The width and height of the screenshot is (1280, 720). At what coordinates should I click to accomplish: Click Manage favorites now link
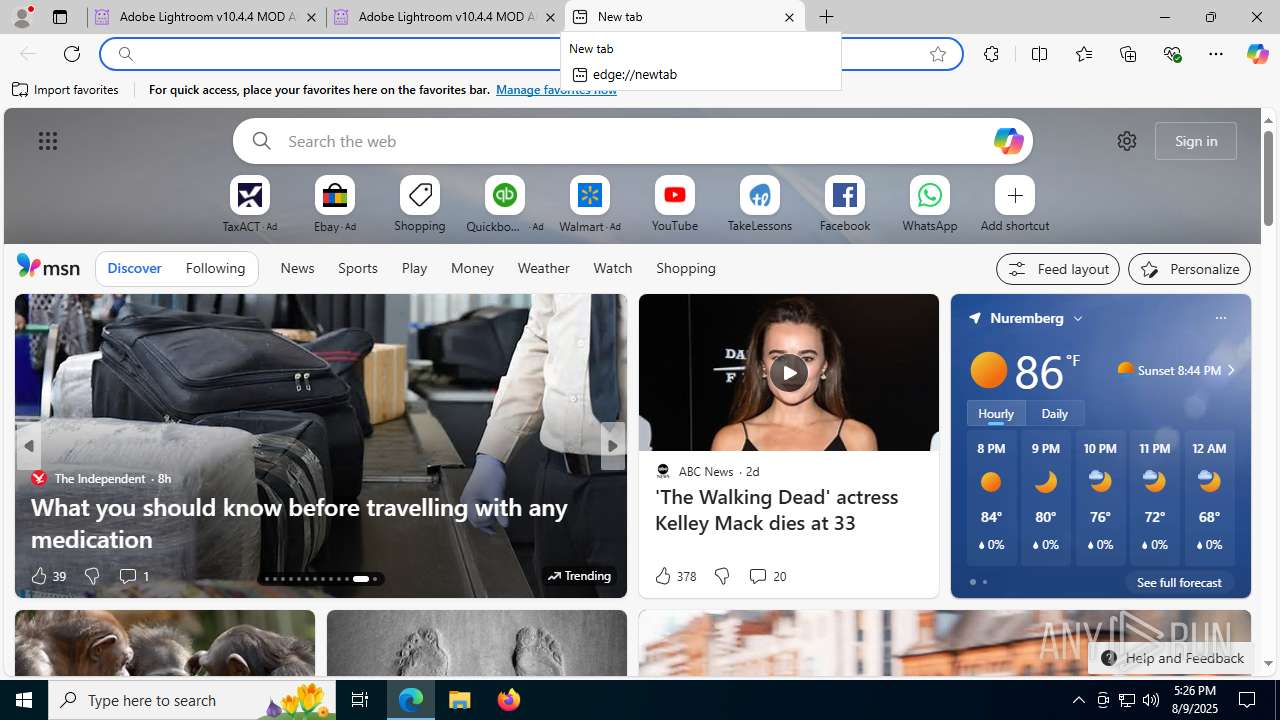pyautogui.click(x=556, y=90)
